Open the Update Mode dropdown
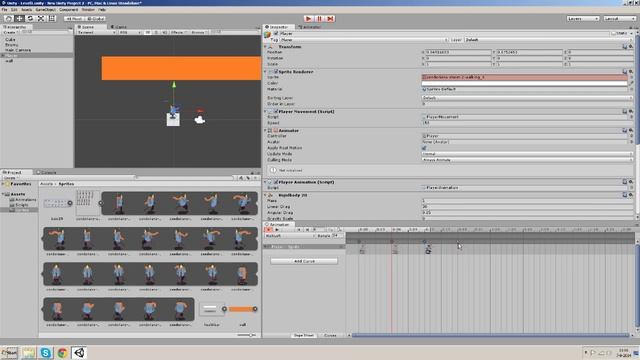 (527, 154)
